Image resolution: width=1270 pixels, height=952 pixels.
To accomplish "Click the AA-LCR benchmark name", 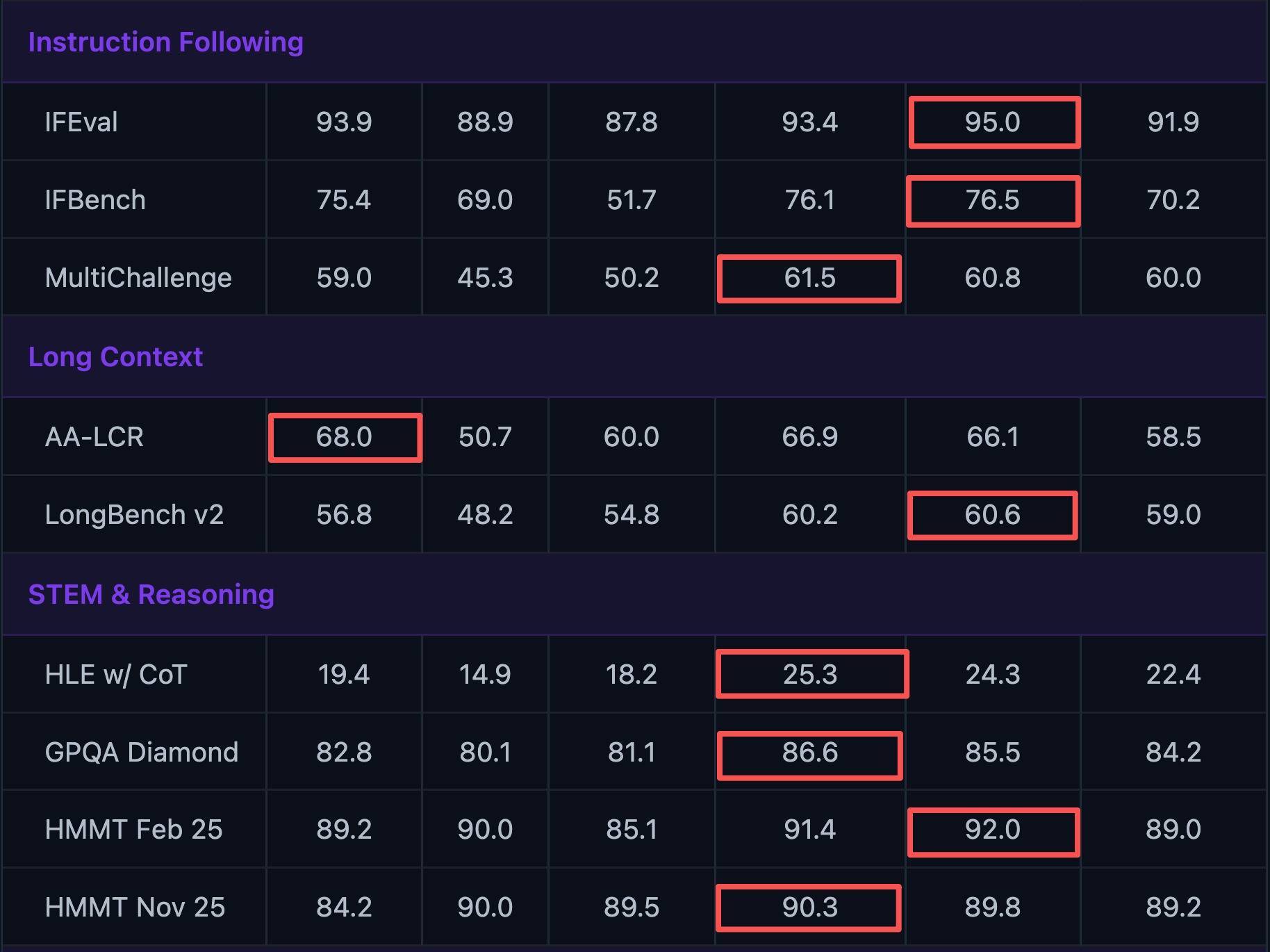I will [94, 437].
